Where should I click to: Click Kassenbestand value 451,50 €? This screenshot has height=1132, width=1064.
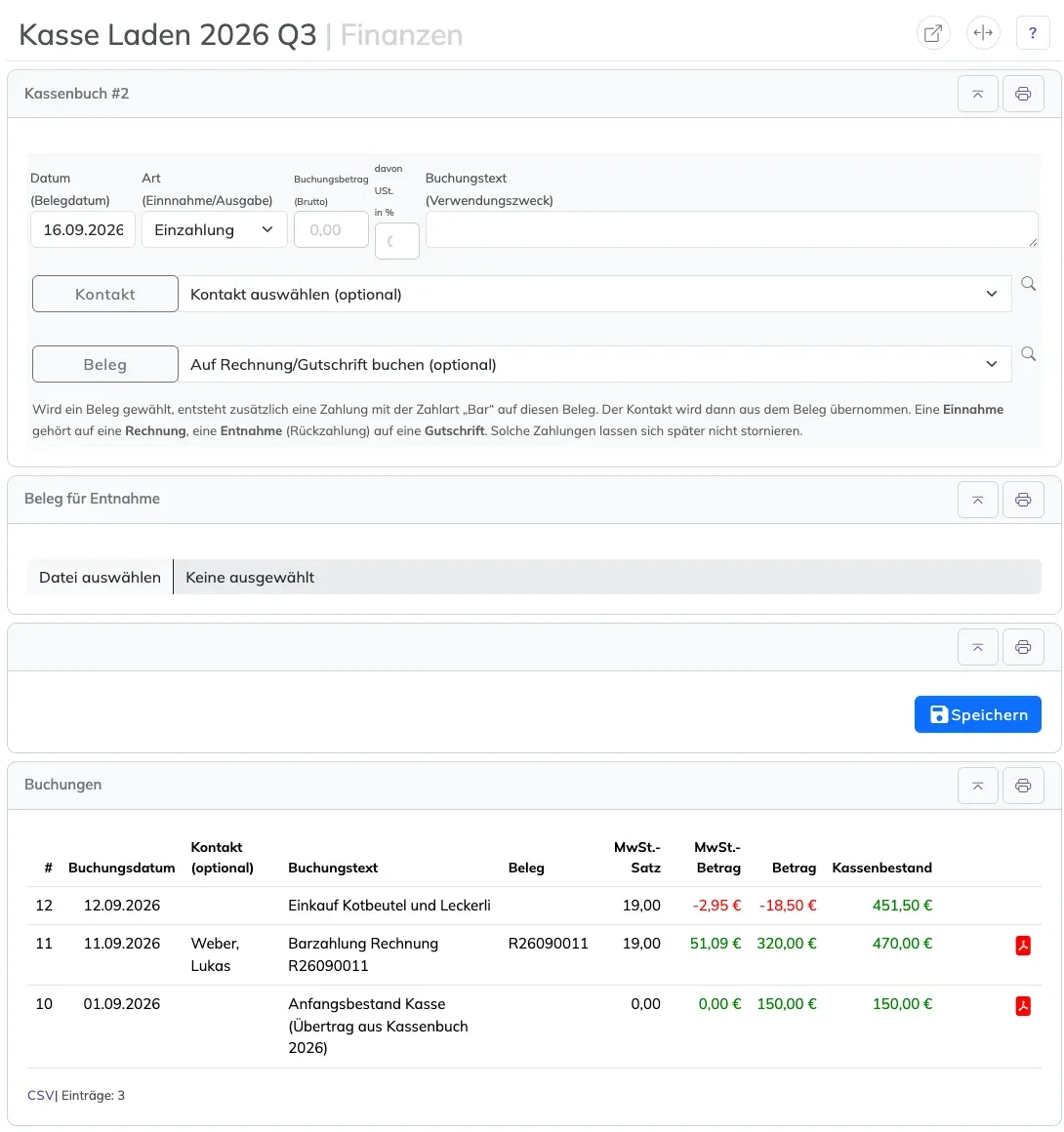coord(902,906)
